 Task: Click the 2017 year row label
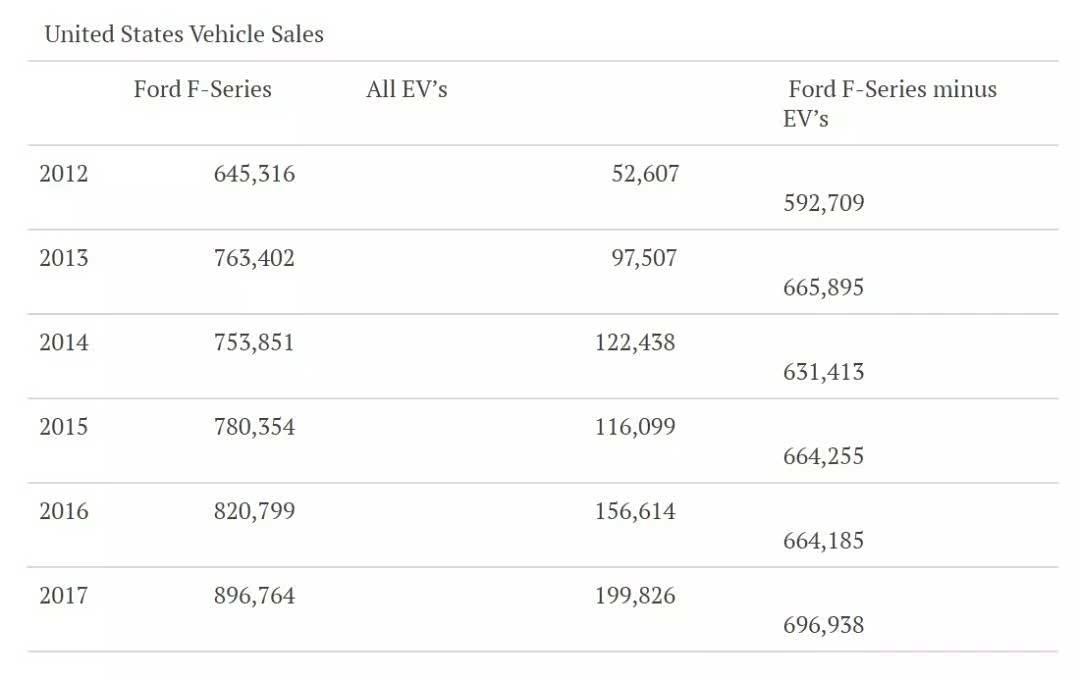(64, 596)
